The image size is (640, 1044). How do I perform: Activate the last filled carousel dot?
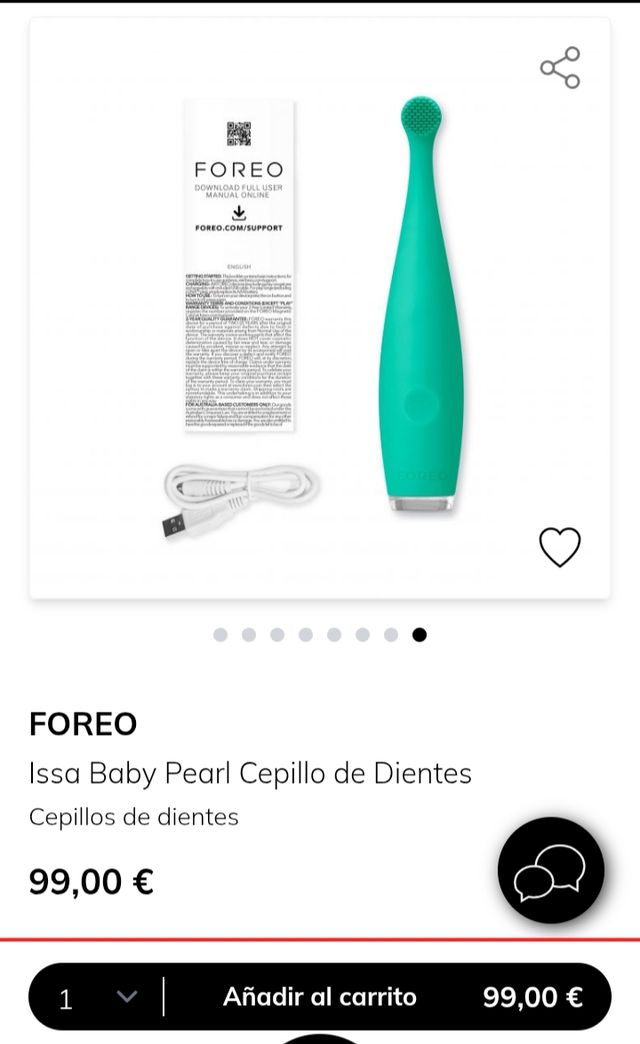point(419,633)
